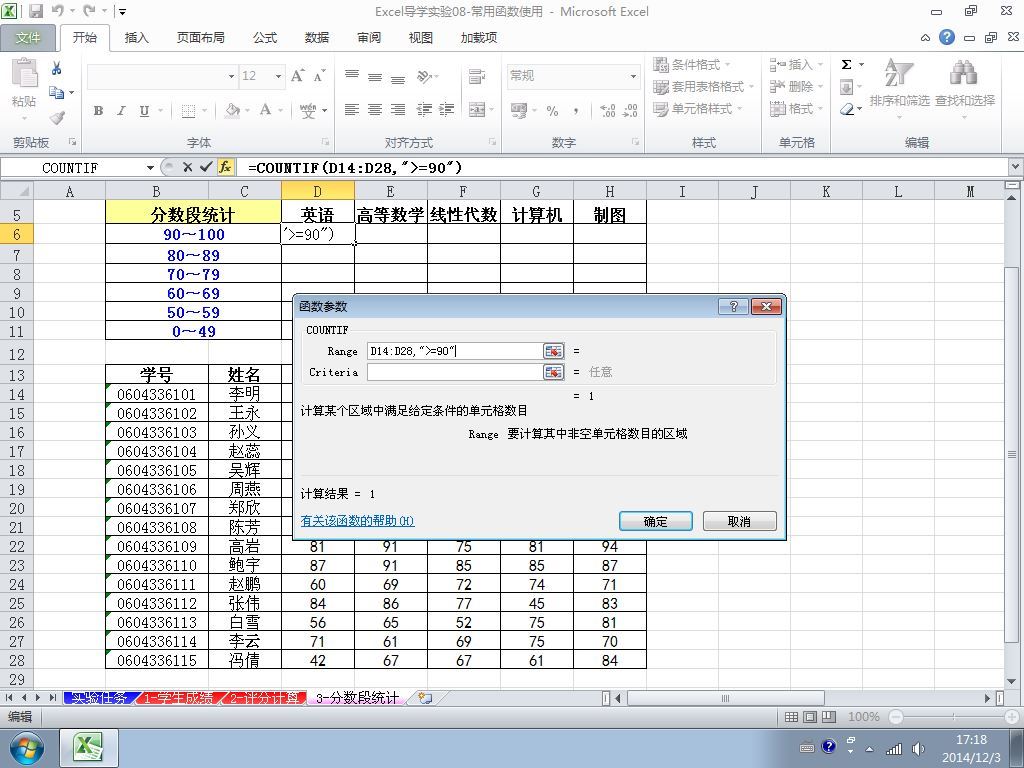The height and width of the screenshot is (768, 1024).
Task: Click the Criteria input field in dialog
Action: 455,372
